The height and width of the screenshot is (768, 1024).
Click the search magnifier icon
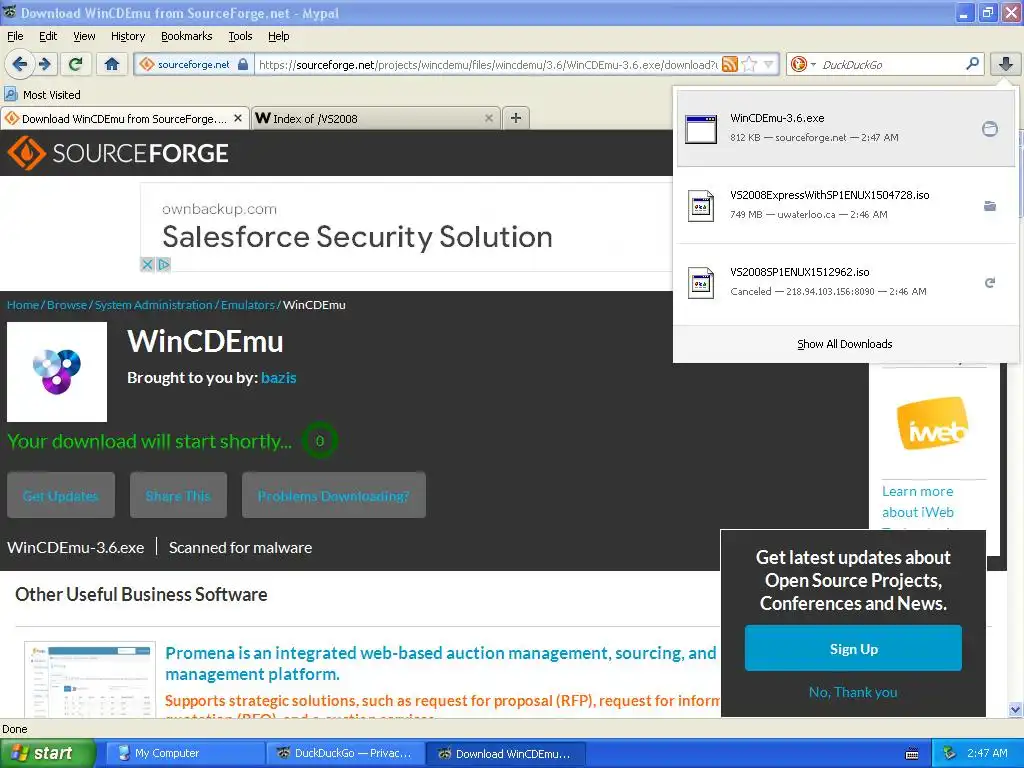tap(972, 63)
